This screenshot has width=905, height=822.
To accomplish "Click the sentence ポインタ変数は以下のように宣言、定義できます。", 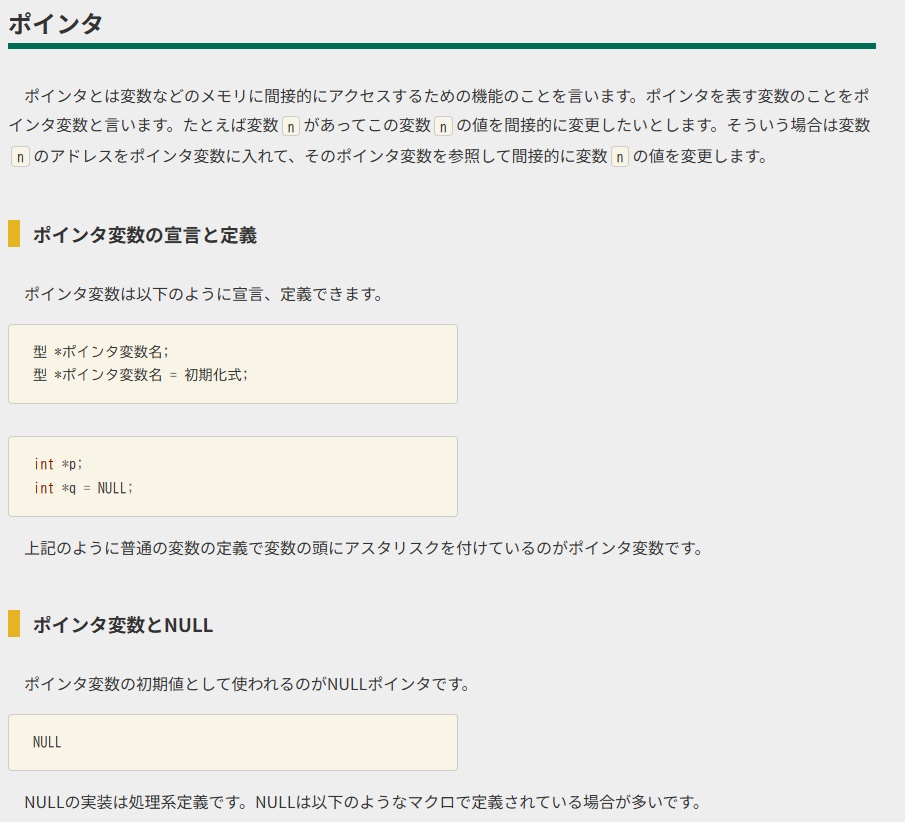I will 203,294.
